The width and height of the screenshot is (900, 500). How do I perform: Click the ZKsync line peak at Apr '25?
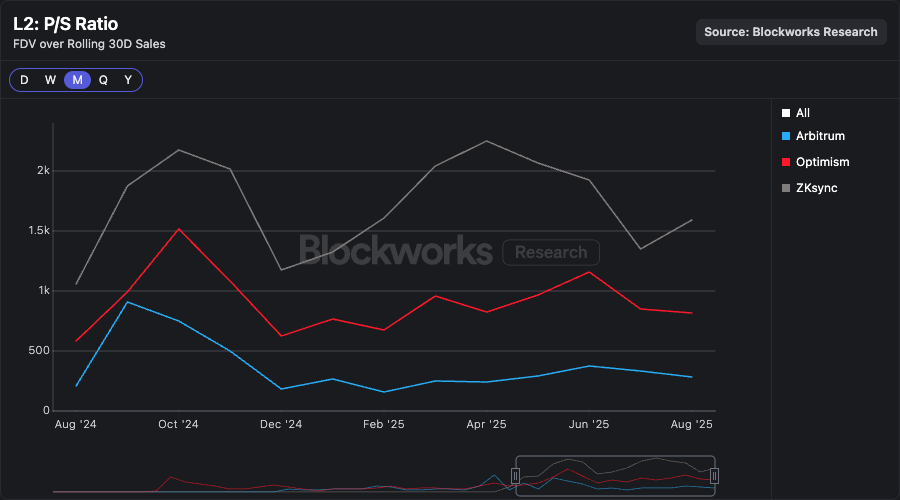pos(487,141)
